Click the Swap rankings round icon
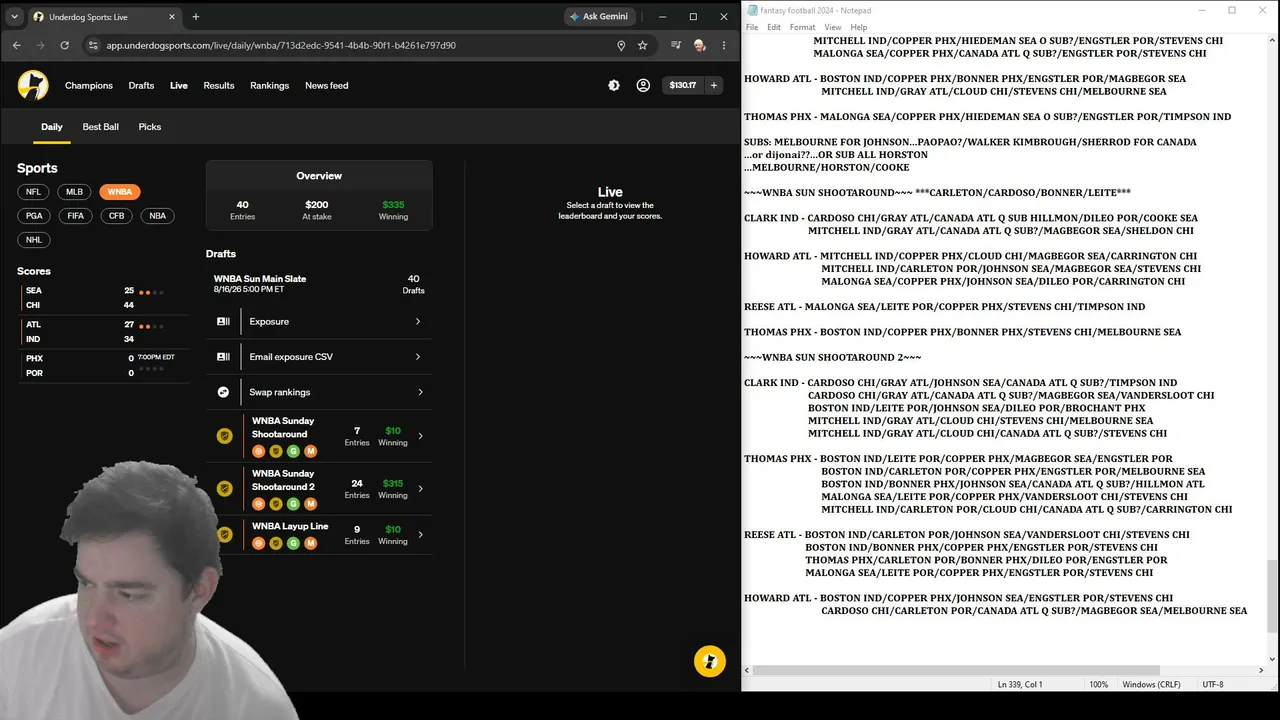Image resolution: width=1280 pixels, height=720 pixels. point(223,392)
